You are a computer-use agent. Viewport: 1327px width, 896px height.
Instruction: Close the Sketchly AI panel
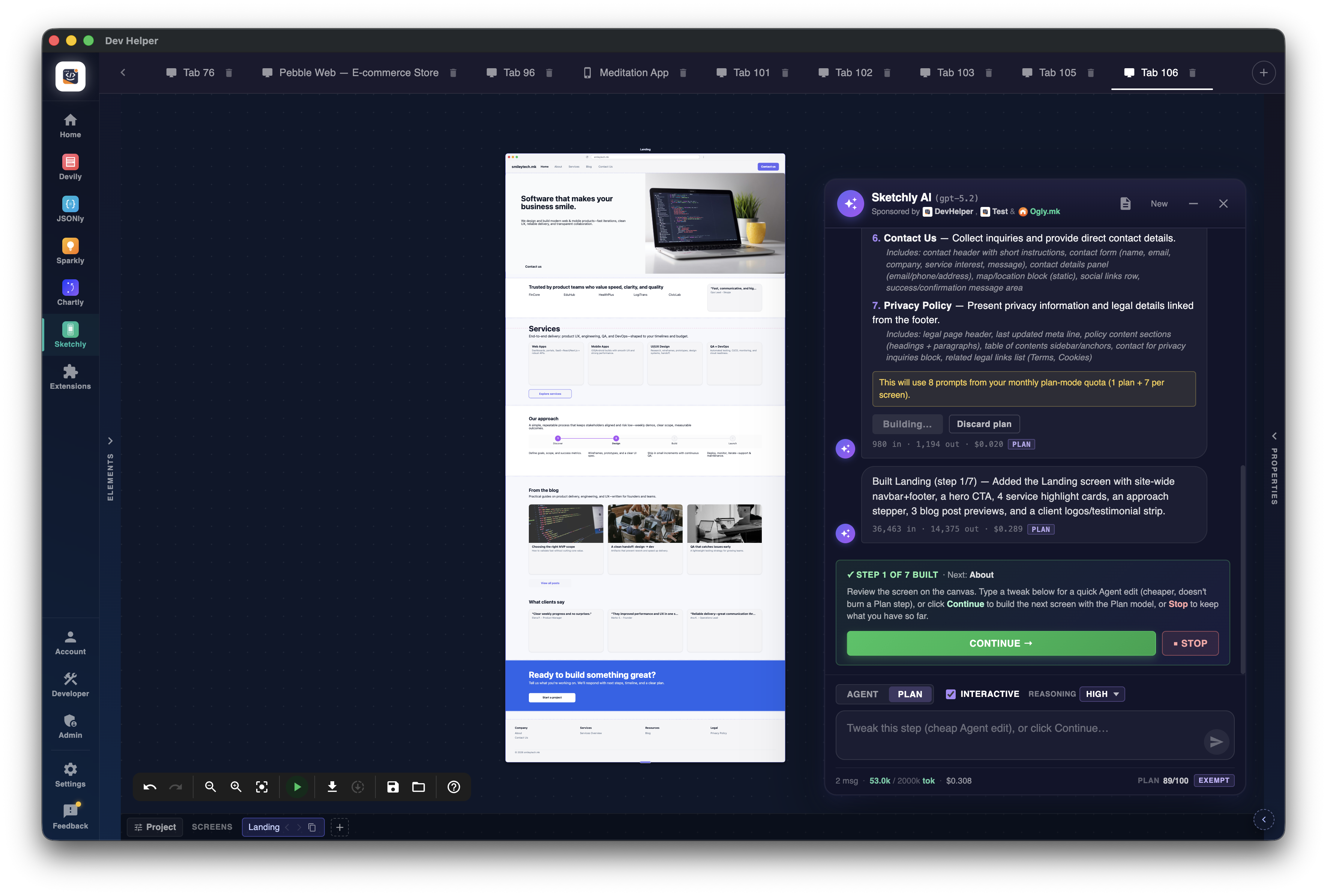(1223, 204)
